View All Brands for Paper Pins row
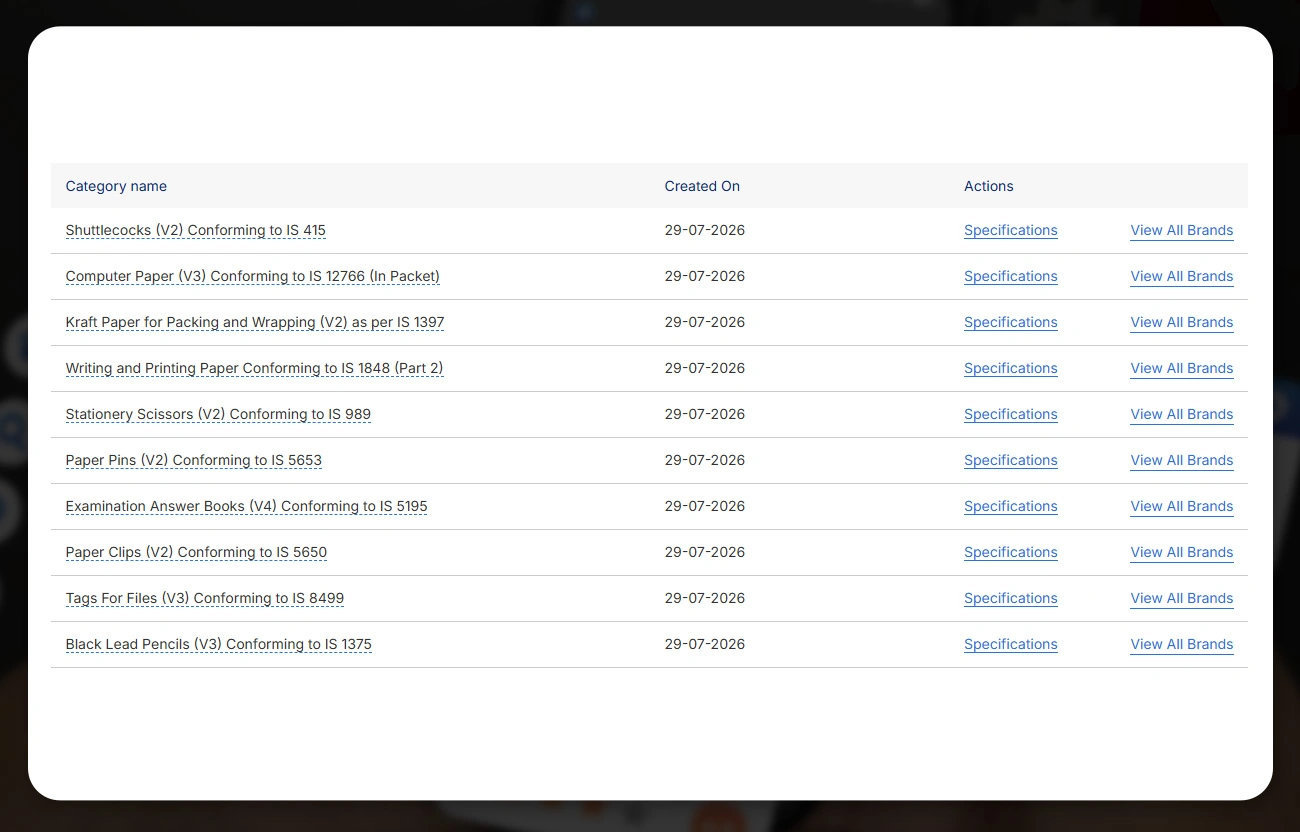This screenshot has width=1300, height=832. click(1182, 460)
